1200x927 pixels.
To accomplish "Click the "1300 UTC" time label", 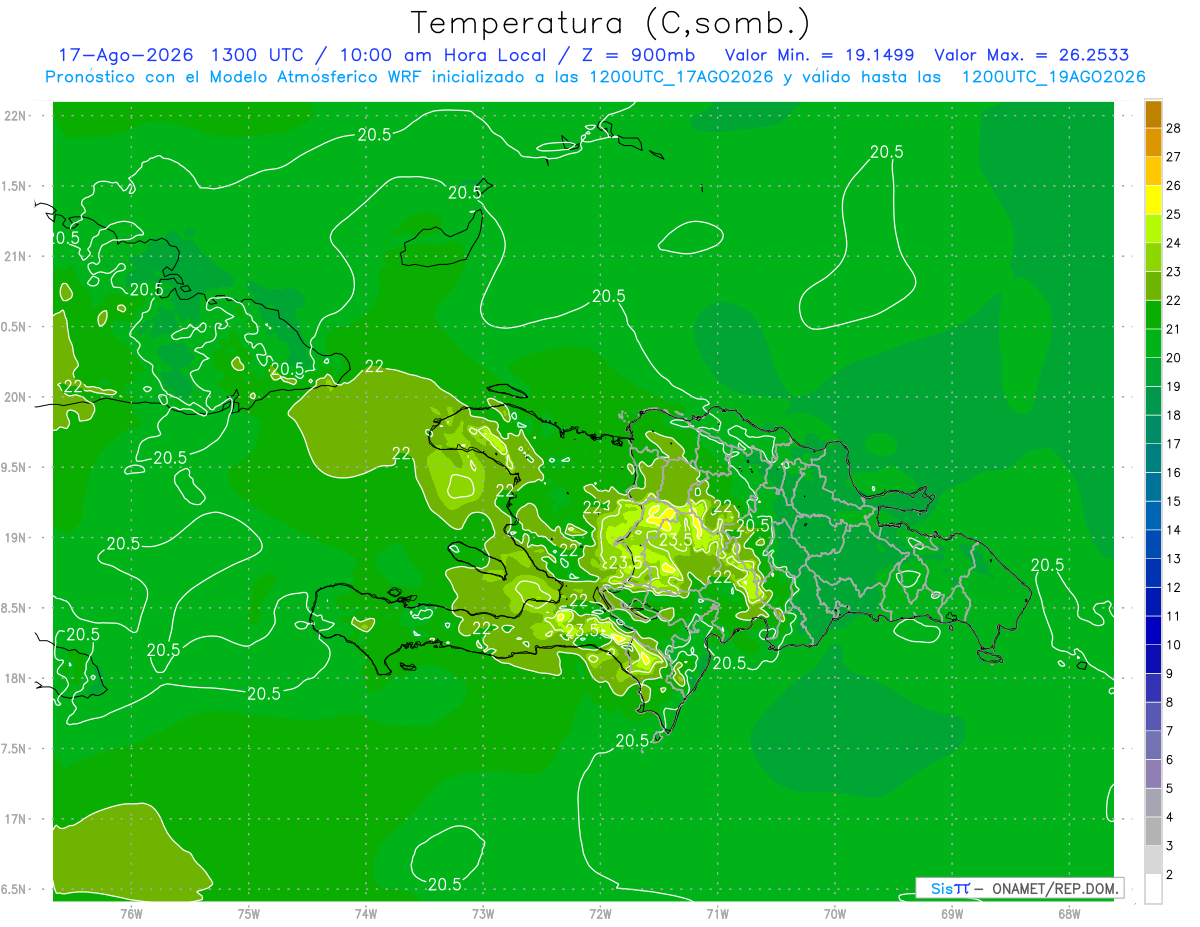I will pyautogui.click(x=256, y=55).
